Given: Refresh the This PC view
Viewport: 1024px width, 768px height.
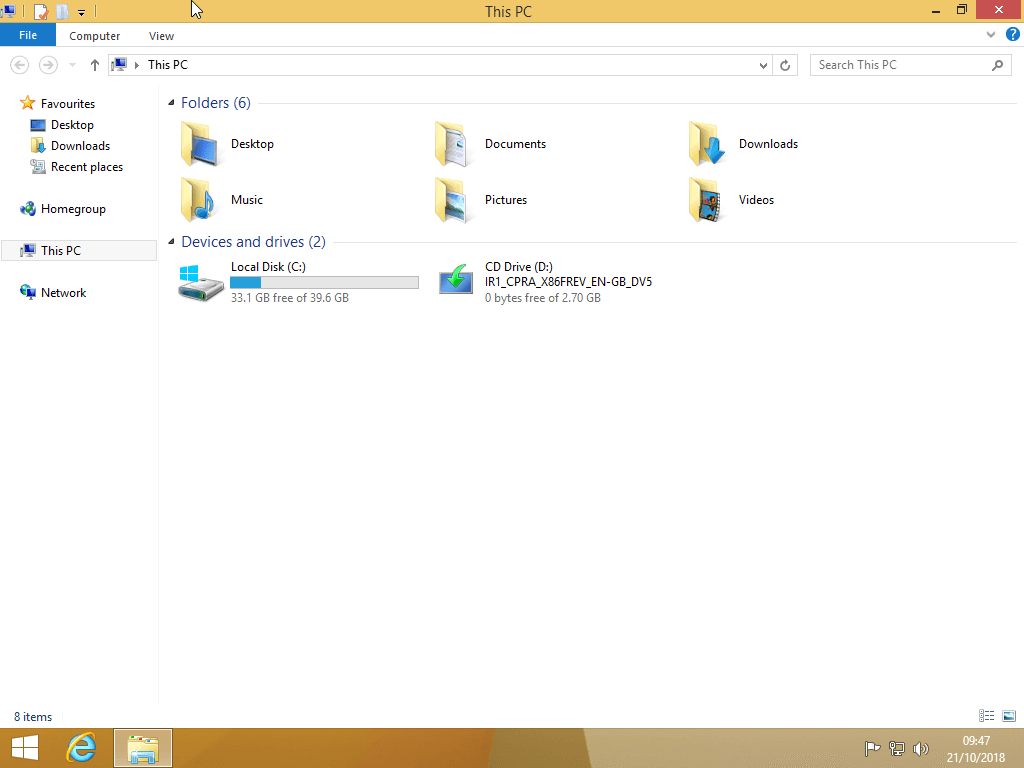Looking at the screenshot, I should (785, 65).
